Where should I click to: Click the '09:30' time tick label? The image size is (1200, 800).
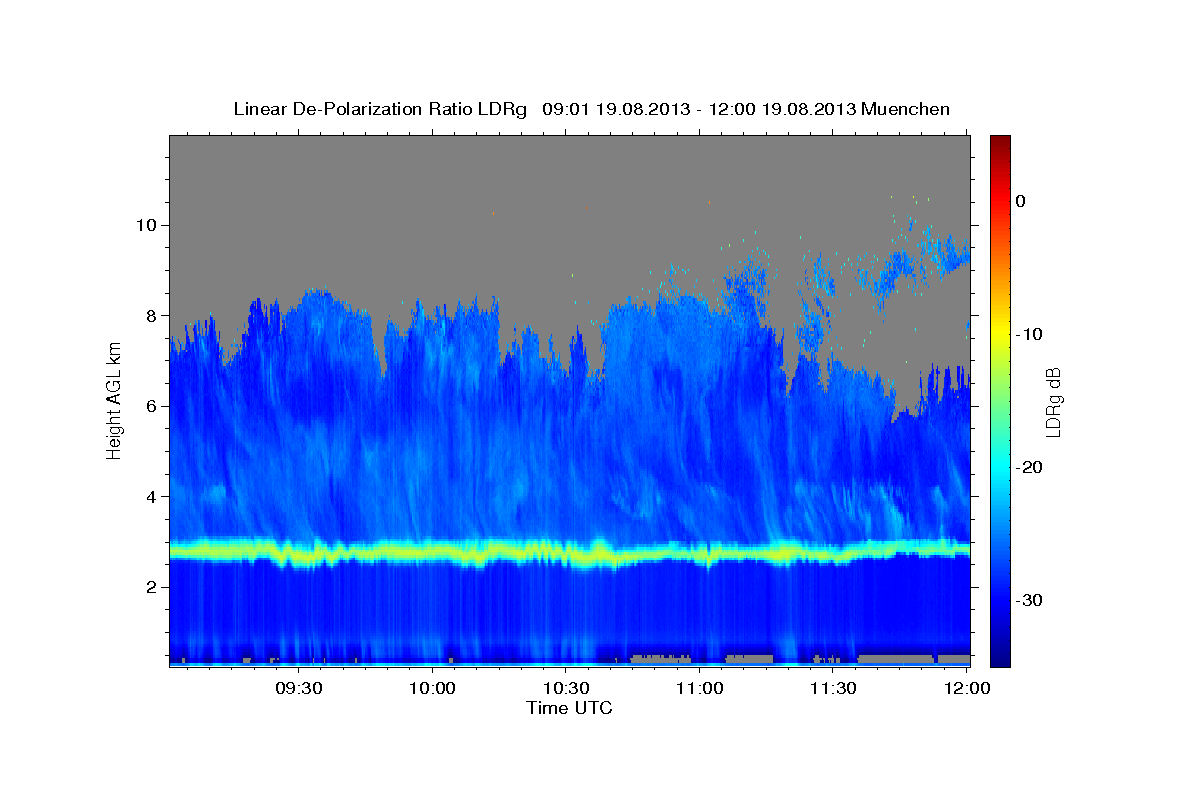click(299, 688)
